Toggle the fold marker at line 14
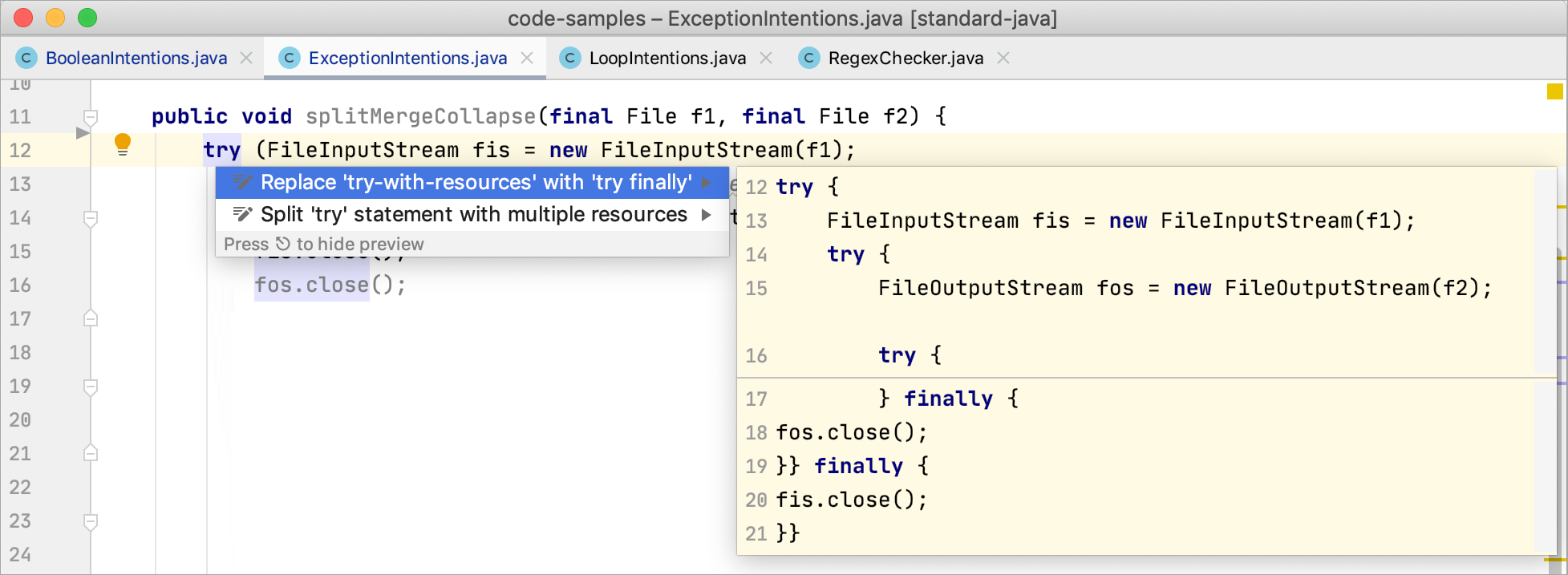 click(x=91, y=219)
